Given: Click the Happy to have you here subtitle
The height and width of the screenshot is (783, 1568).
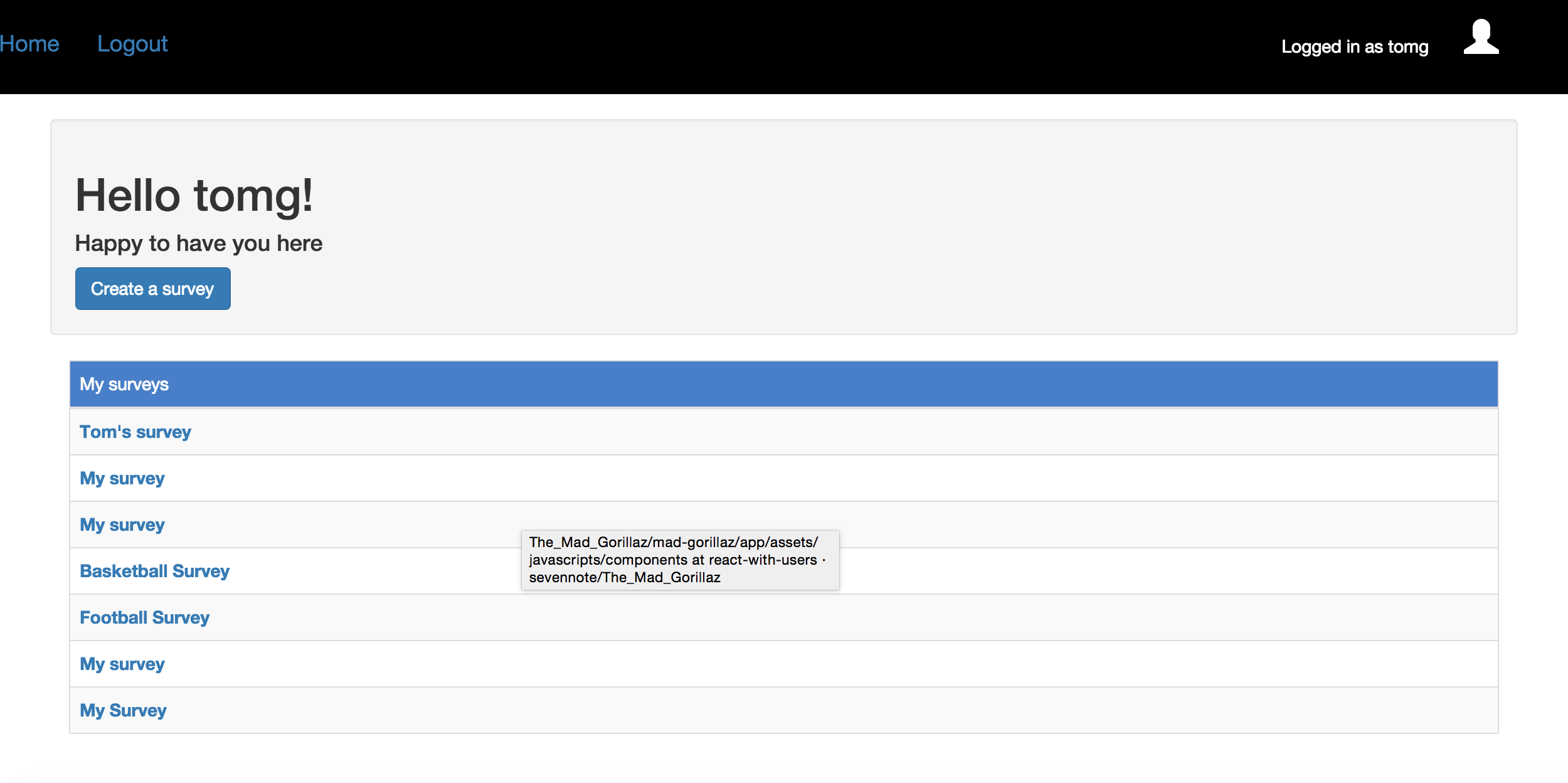Looking at the screenshot, I should [198, 243].
